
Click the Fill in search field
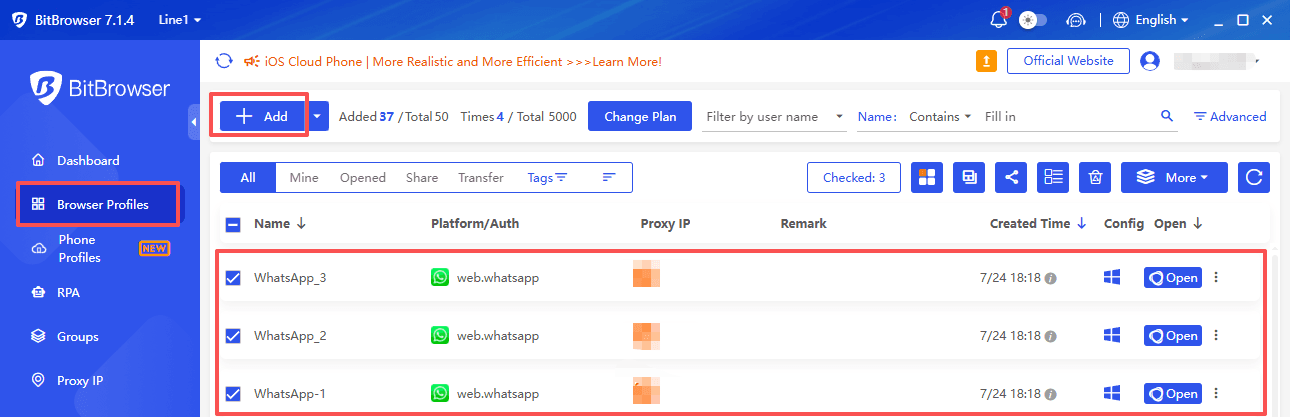click(x=1065, y=116)
